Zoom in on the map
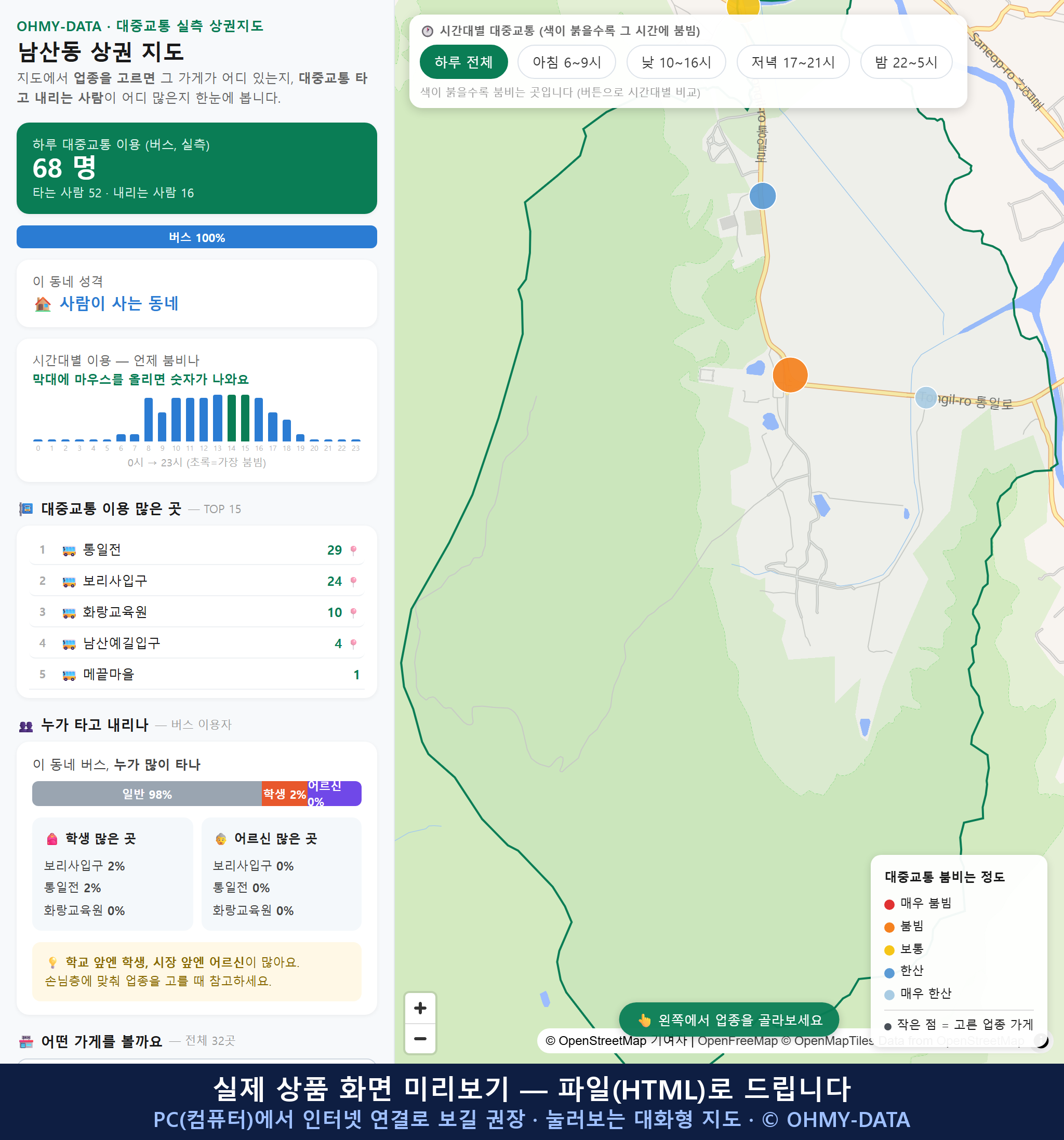Viewport: 1064px width, 1140px height. click(x=420, y=1008)
